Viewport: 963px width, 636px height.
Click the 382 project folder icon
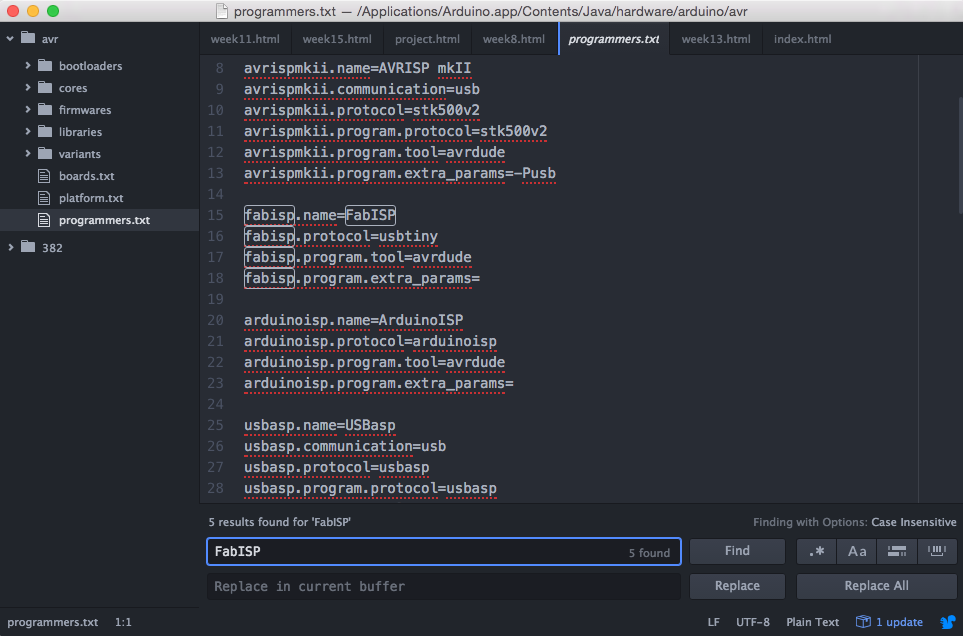pos(28,247)
